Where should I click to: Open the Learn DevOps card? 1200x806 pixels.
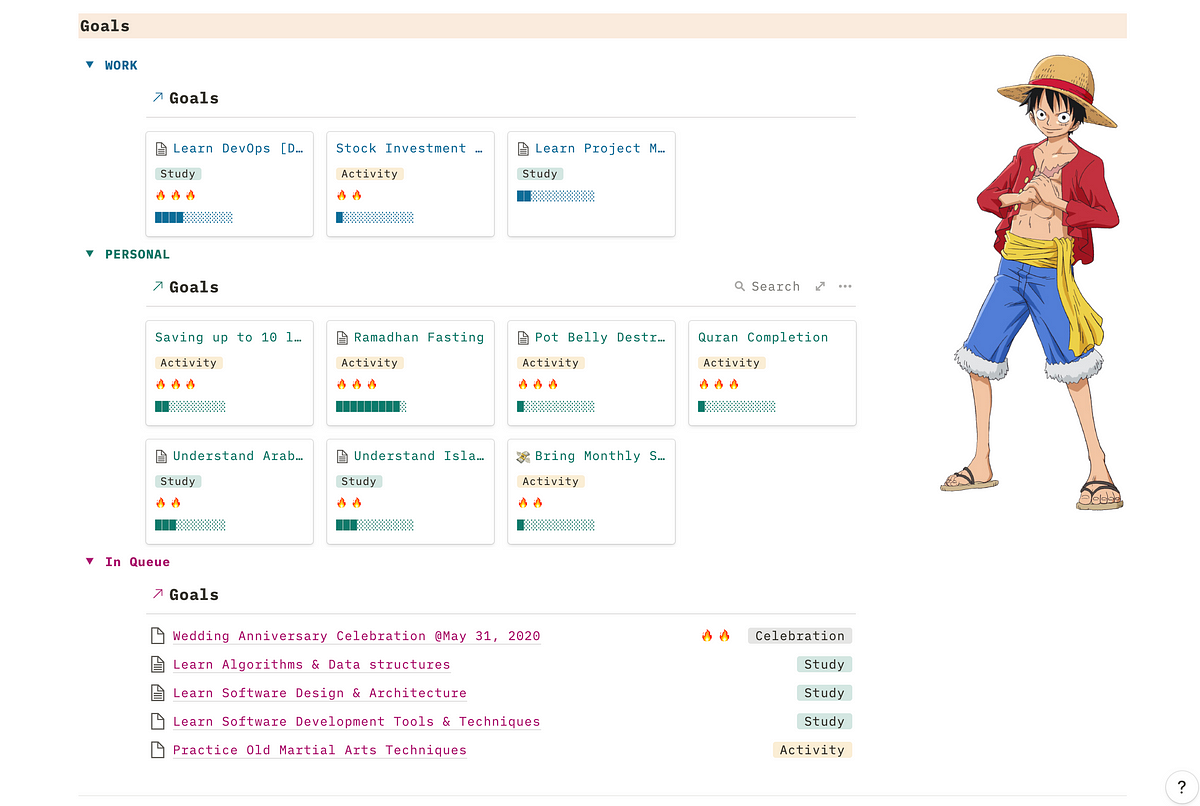[230, 184]
